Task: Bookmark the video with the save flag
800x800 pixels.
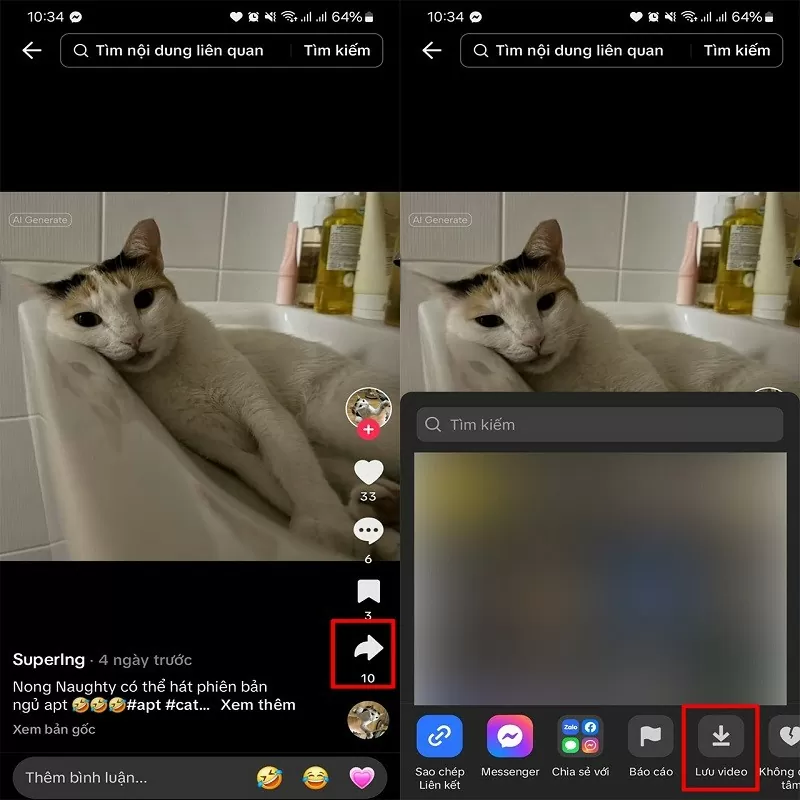Action: 369,592
